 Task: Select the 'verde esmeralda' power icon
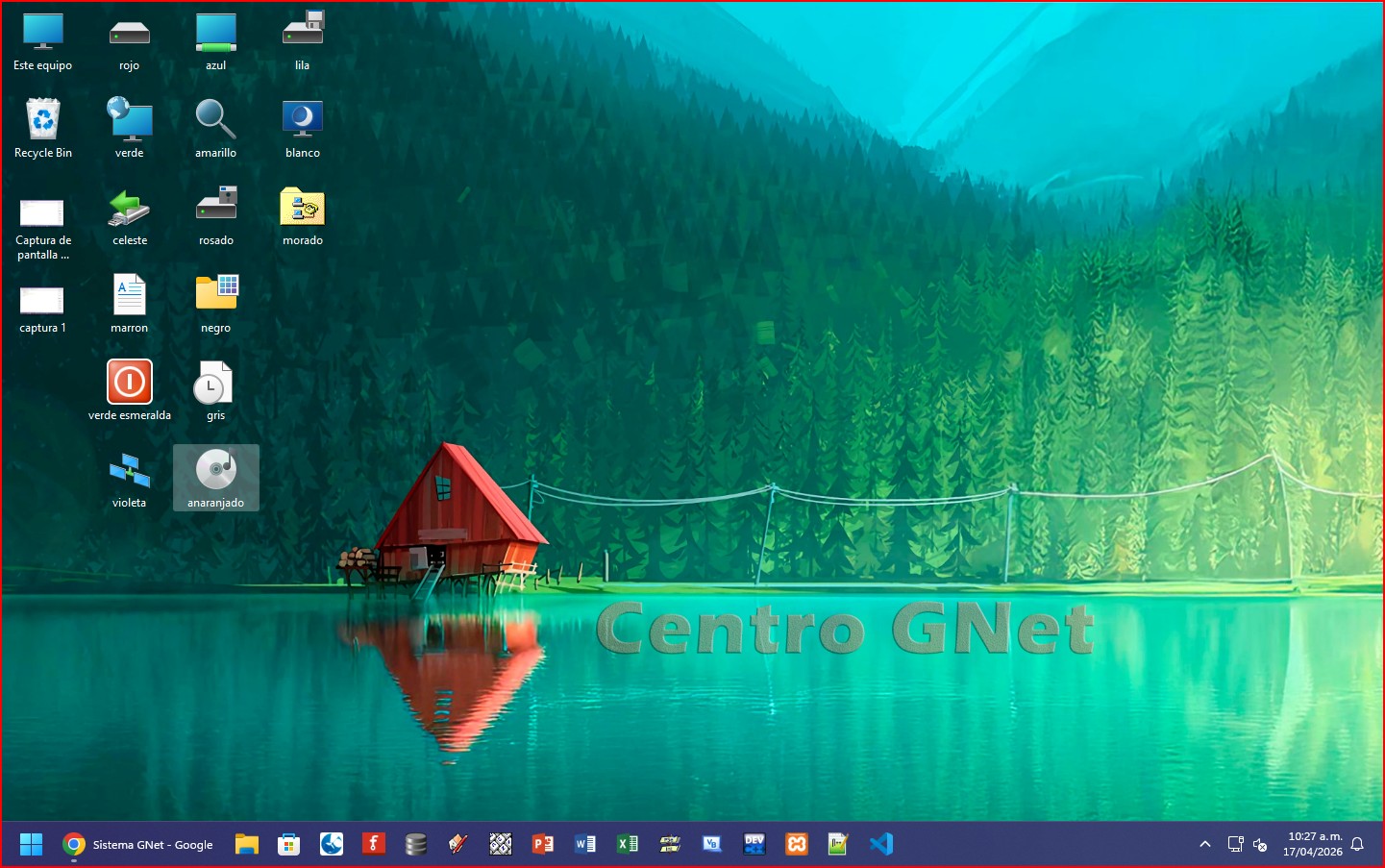point(130,383)
